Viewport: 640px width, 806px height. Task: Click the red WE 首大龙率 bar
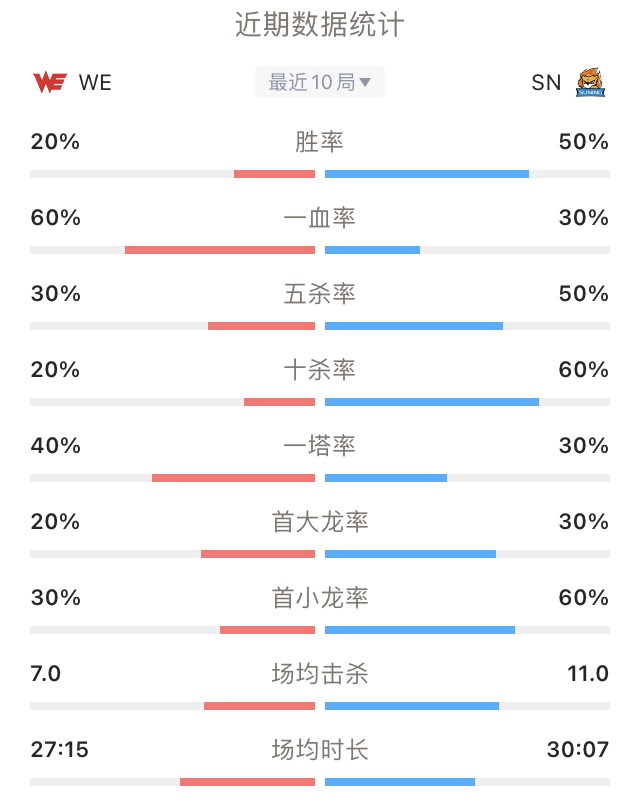[x=258, y=554]
